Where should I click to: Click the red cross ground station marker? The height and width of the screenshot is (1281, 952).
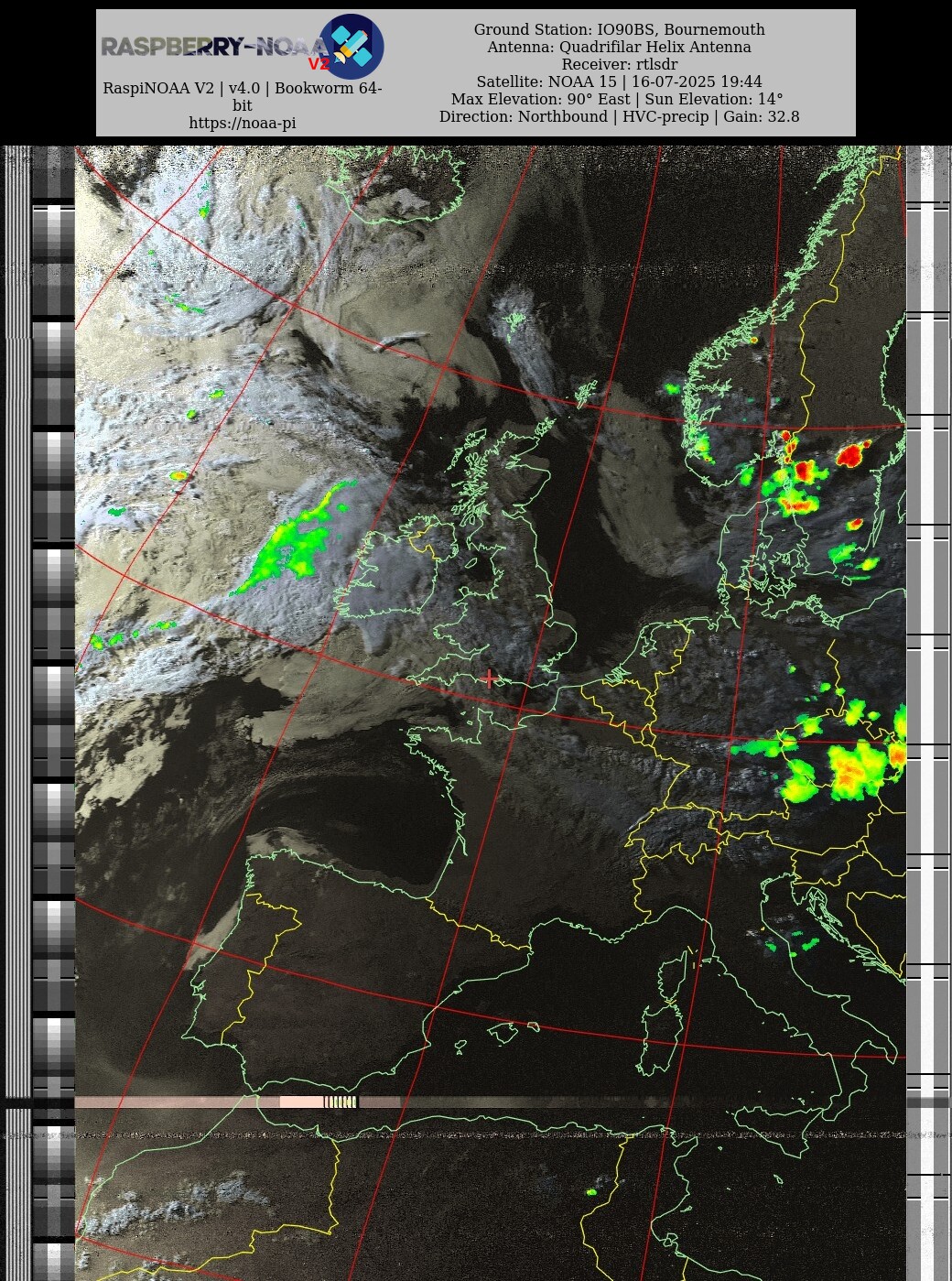[x=490, y=678]
